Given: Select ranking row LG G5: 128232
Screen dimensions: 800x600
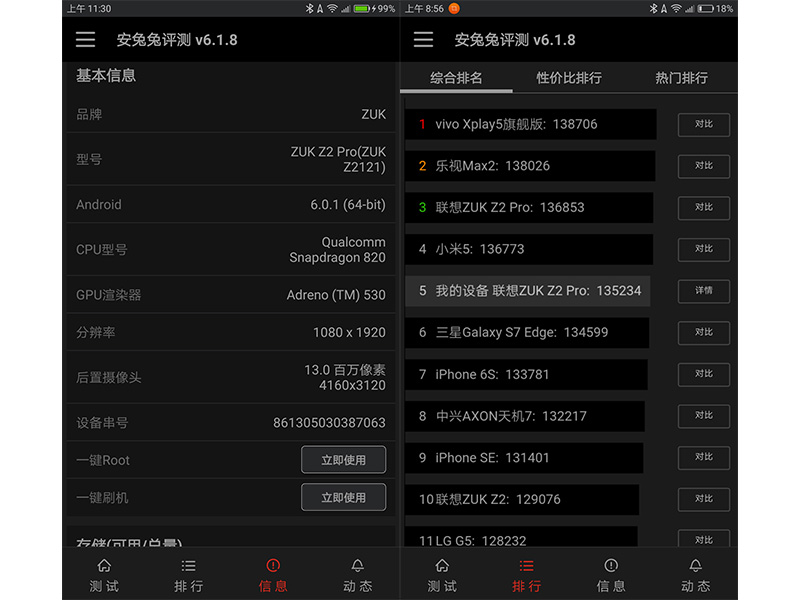Looking at the screenshot, I should coord(521,537).
